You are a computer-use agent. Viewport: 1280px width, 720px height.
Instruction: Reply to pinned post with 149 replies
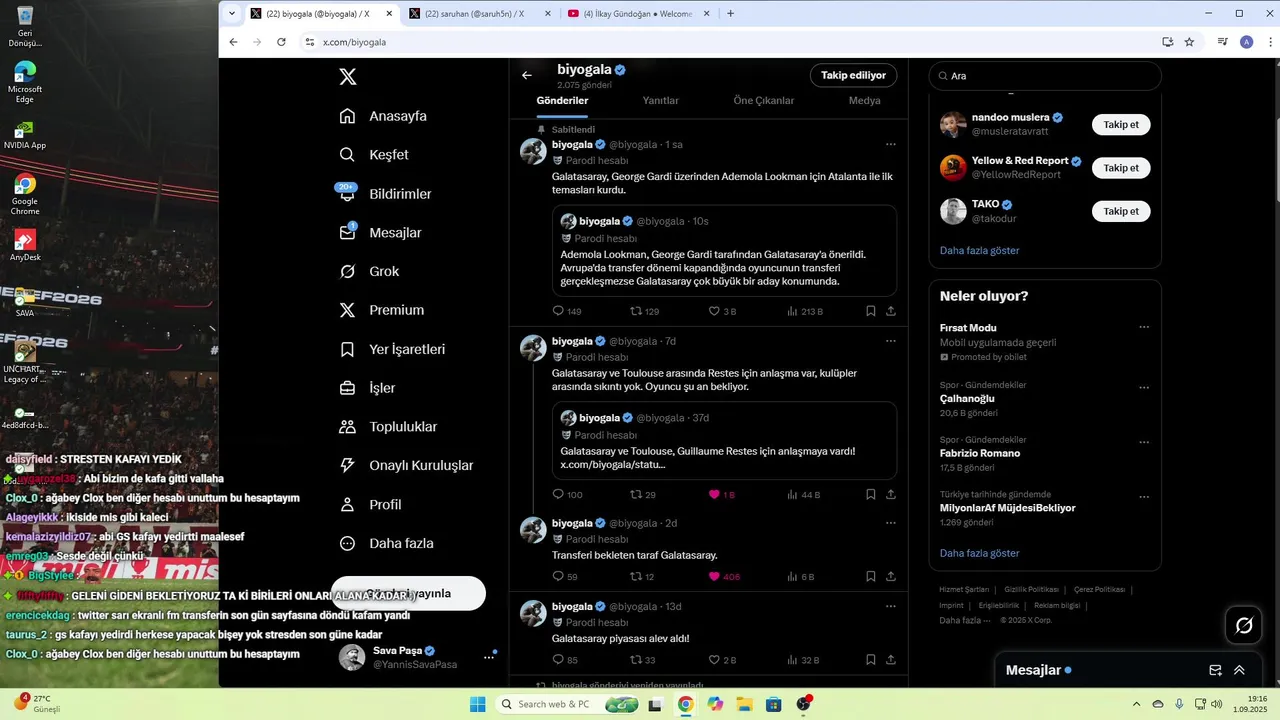[566, 311]
